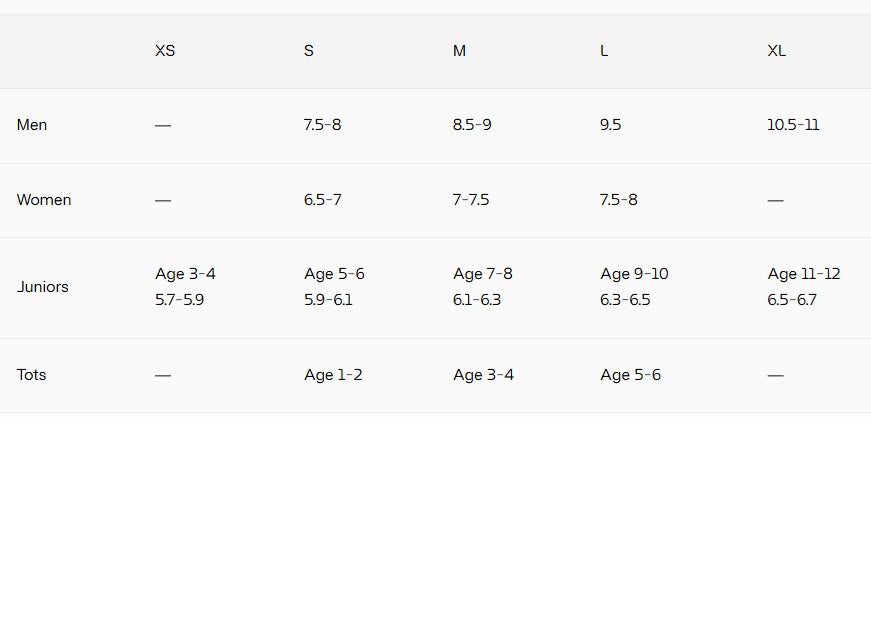The image size is (871, 644).
Task: Select the Juniors row label
Action: click(x=43, y=287)
